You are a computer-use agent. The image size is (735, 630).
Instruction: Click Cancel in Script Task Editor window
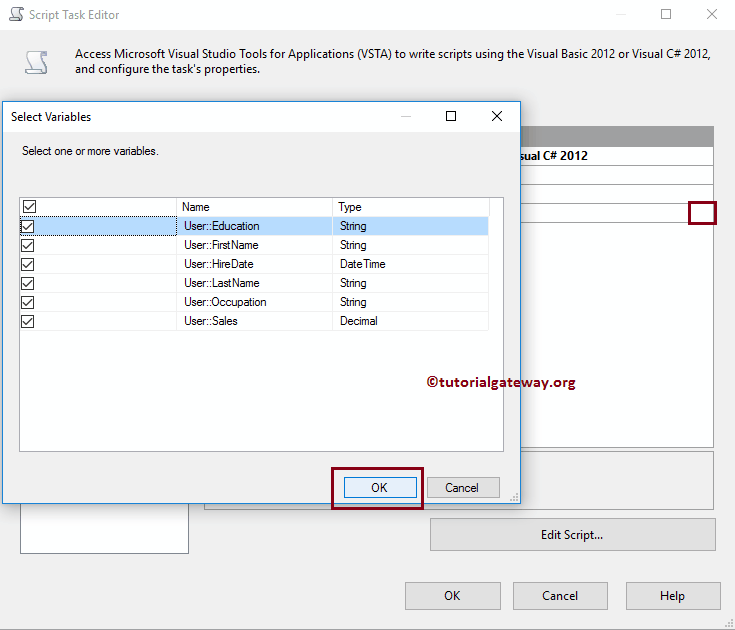[560, 596]
